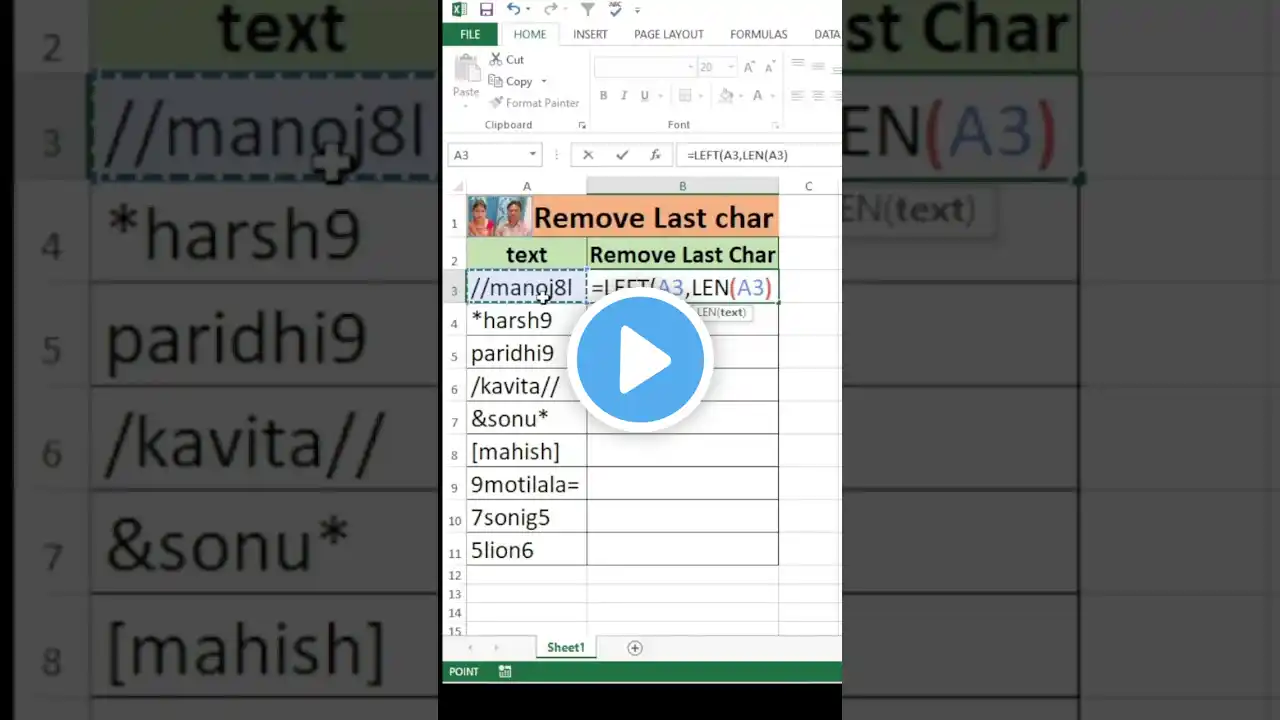The width and height of the screenshot is (1280, 720).
Task: Confirm the formula with the checkmark button
Action: [x=621, y=155]
